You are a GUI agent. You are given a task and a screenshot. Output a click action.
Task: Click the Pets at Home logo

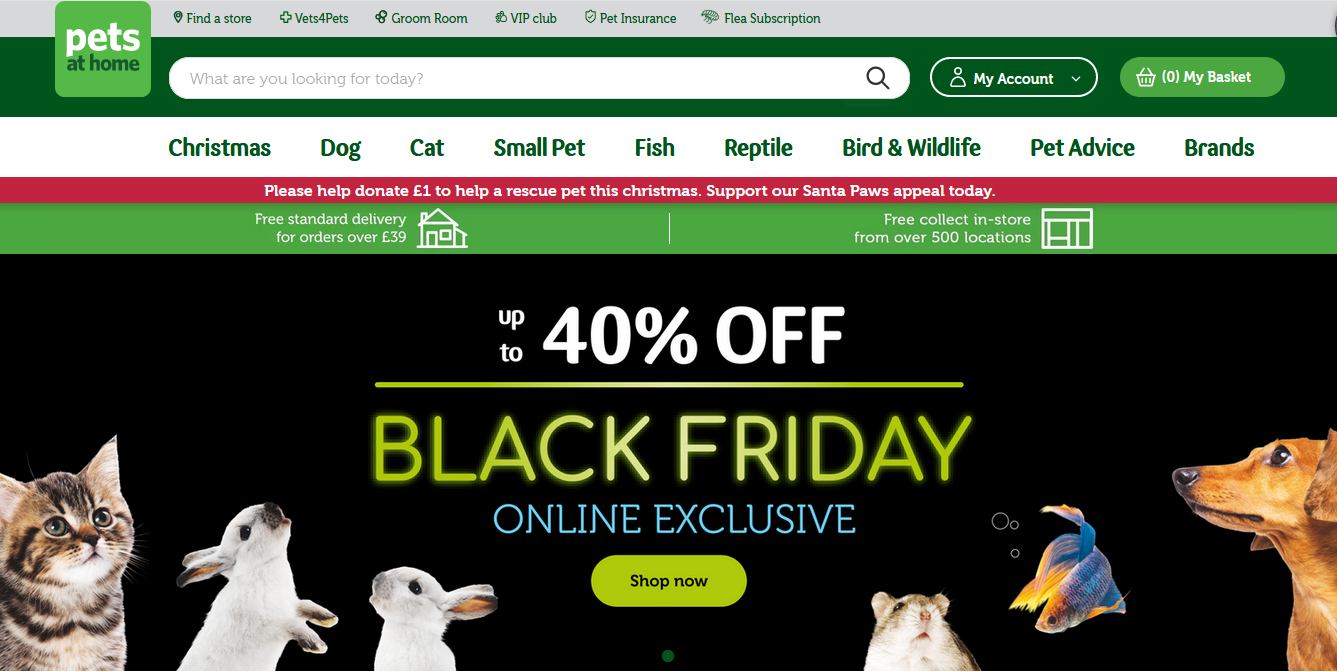pos(103,49)
